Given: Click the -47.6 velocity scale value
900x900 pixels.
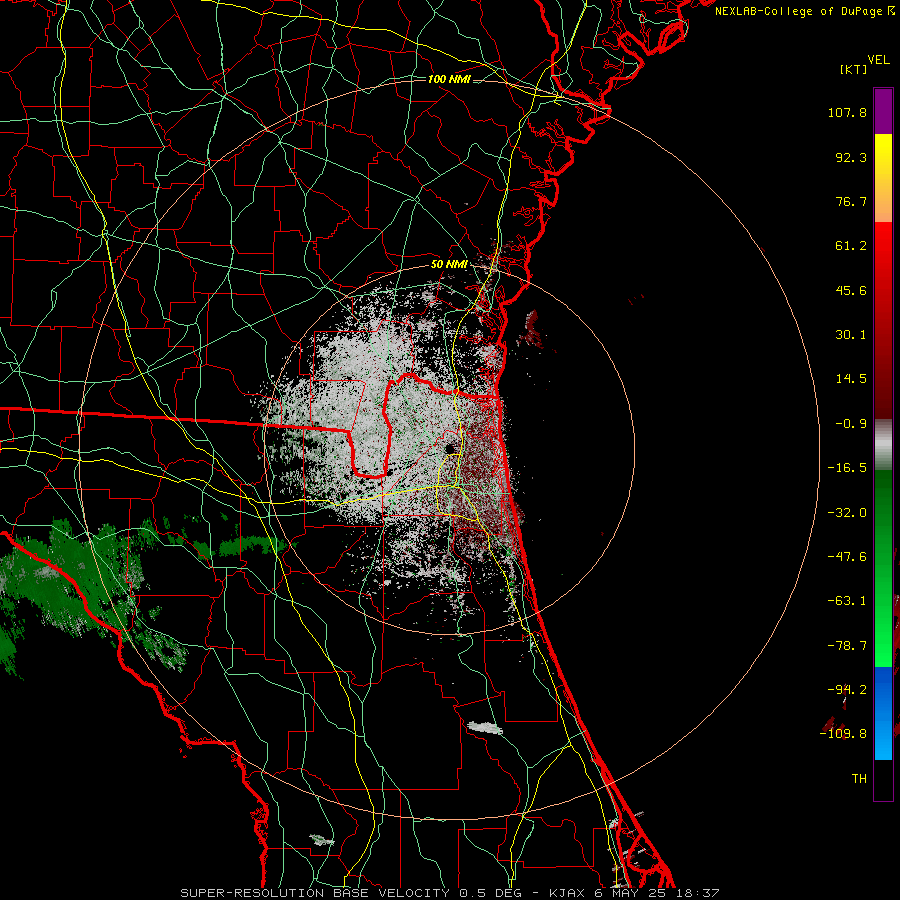Looking at the screenshot, I should (847, 557).
